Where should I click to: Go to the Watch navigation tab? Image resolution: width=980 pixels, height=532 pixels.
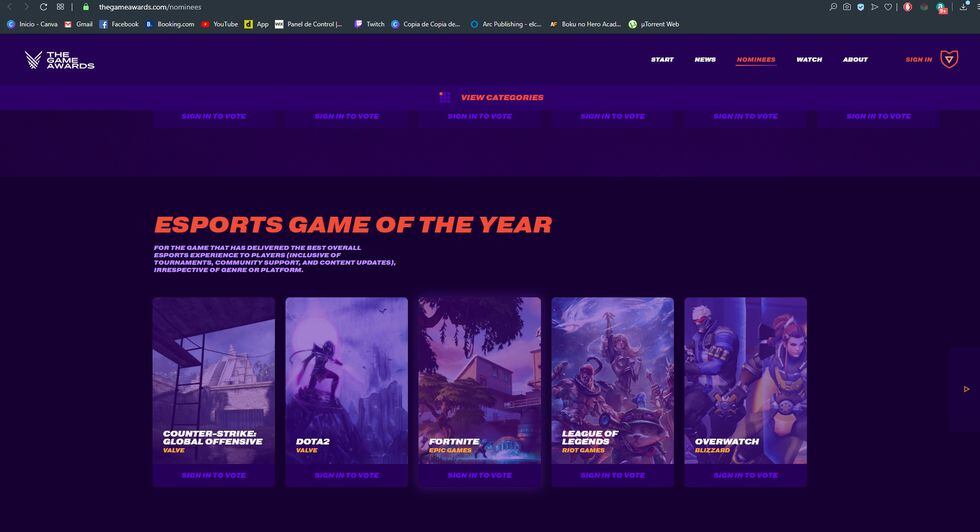[809, 59]
